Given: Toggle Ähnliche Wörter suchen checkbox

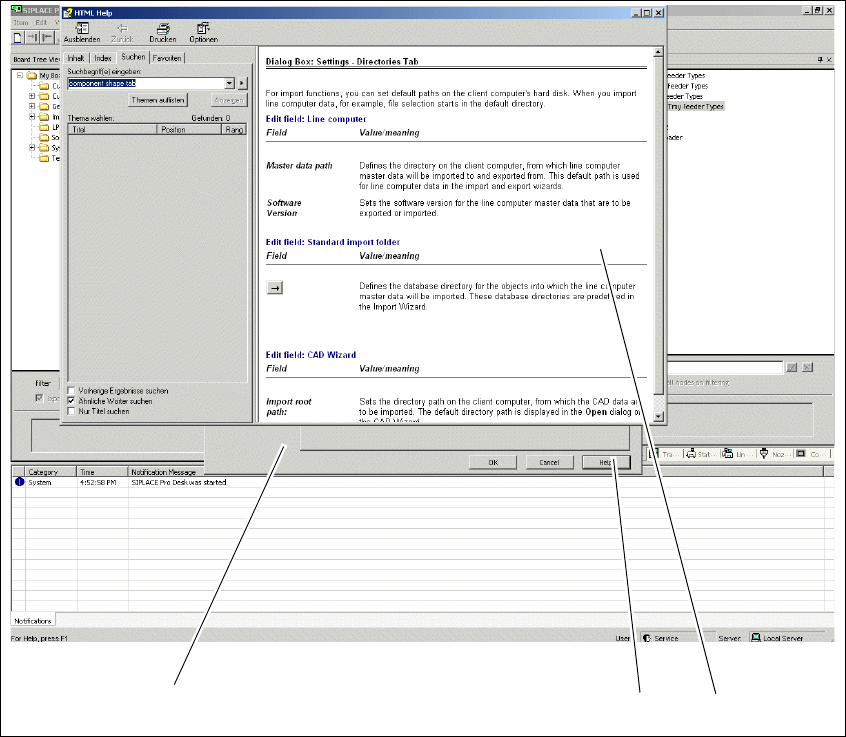Looking at the screenshot, I should pos(71,401).
